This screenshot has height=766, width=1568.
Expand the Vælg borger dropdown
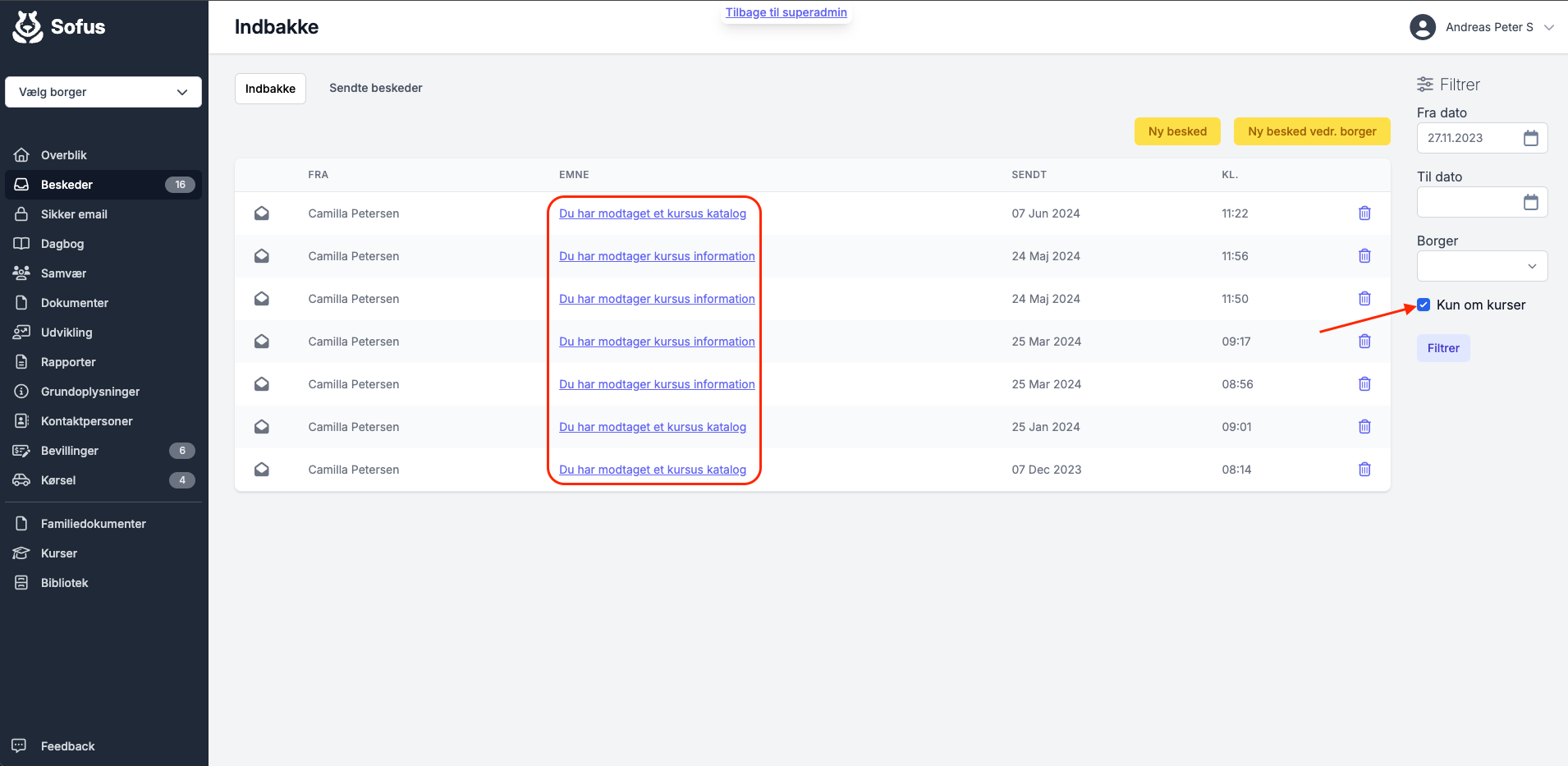pos(103,92)
